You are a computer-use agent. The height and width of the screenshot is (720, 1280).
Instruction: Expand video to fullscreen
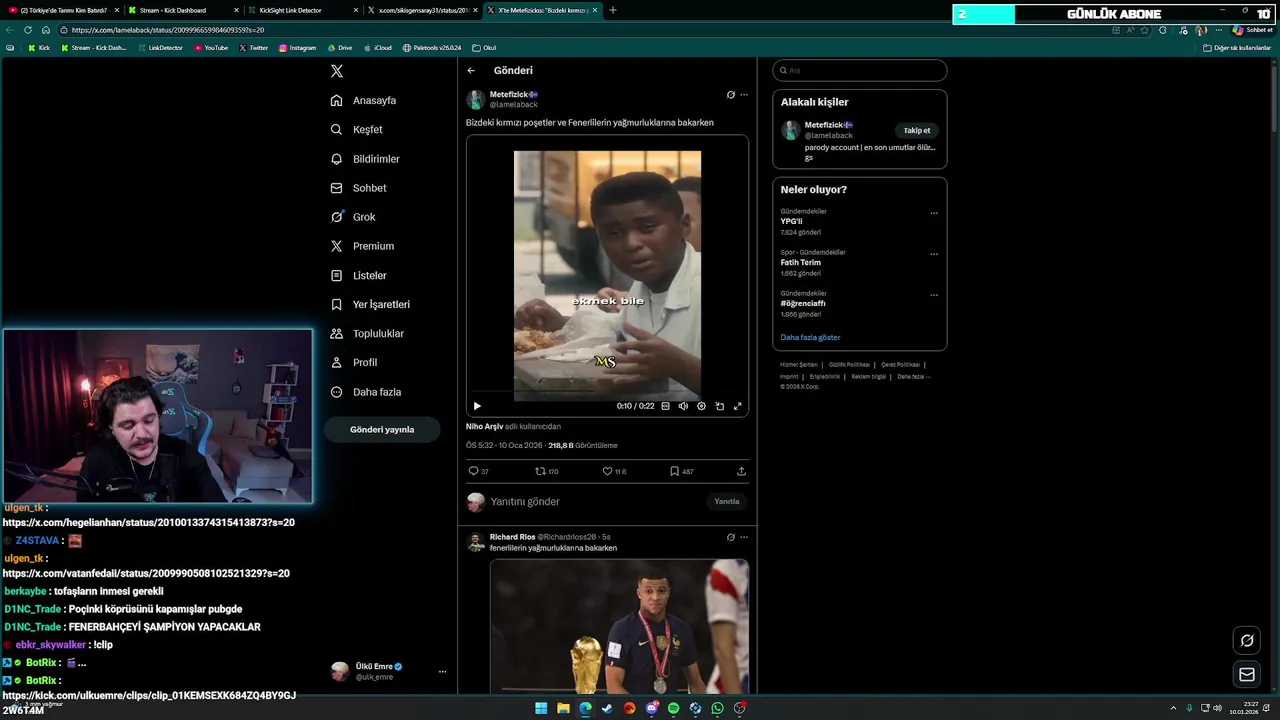click(738, 406)
